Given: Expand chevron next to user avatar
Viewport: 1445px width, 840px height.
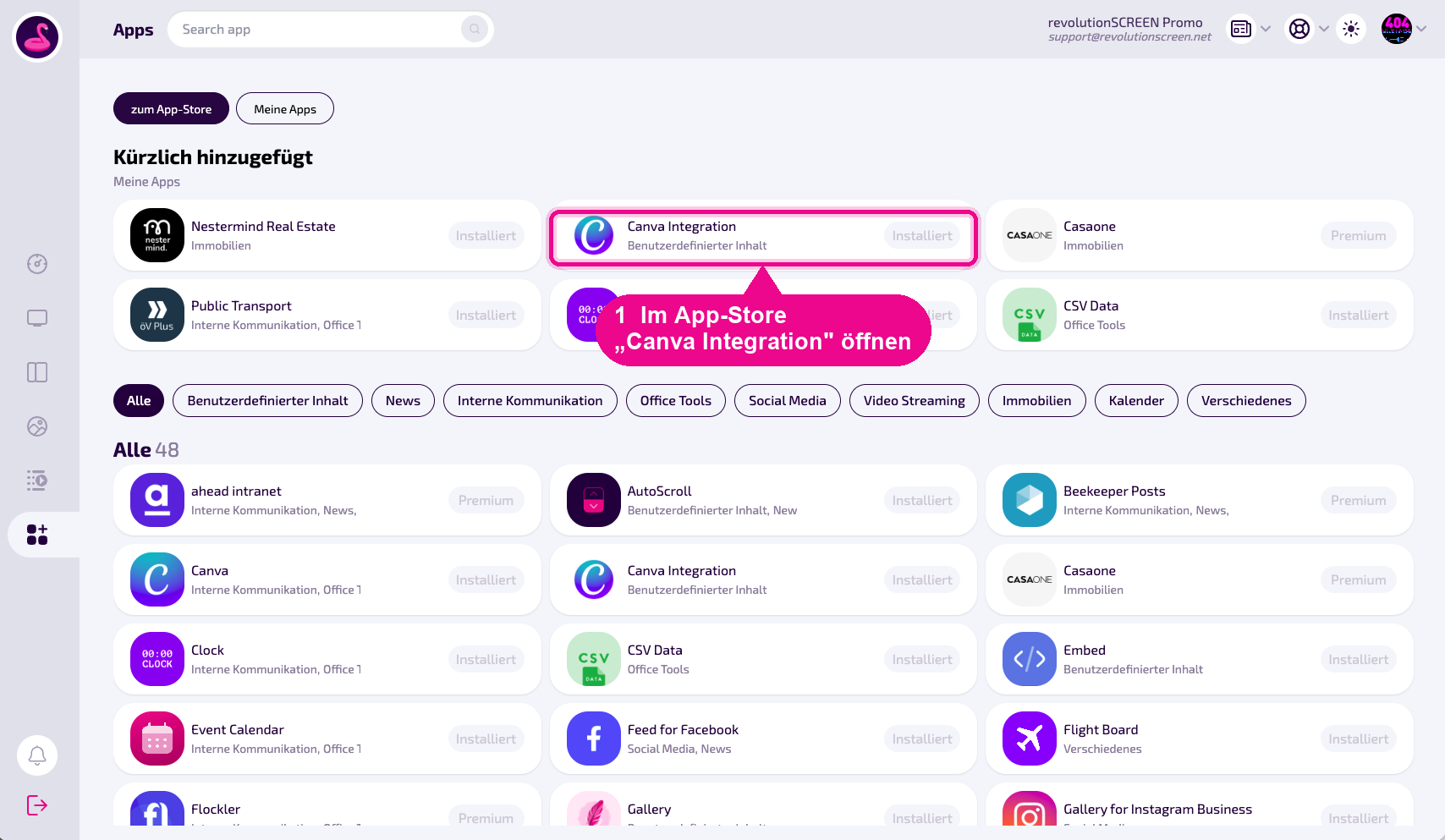Looking at the screenshot, I should pyautogui.click(x=1422, y=29).
